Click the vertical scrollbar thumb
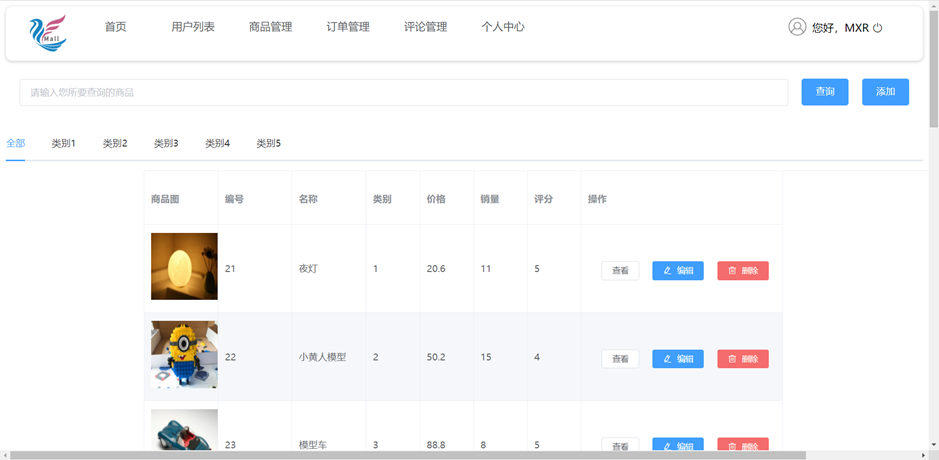 (x=934, y=68)
